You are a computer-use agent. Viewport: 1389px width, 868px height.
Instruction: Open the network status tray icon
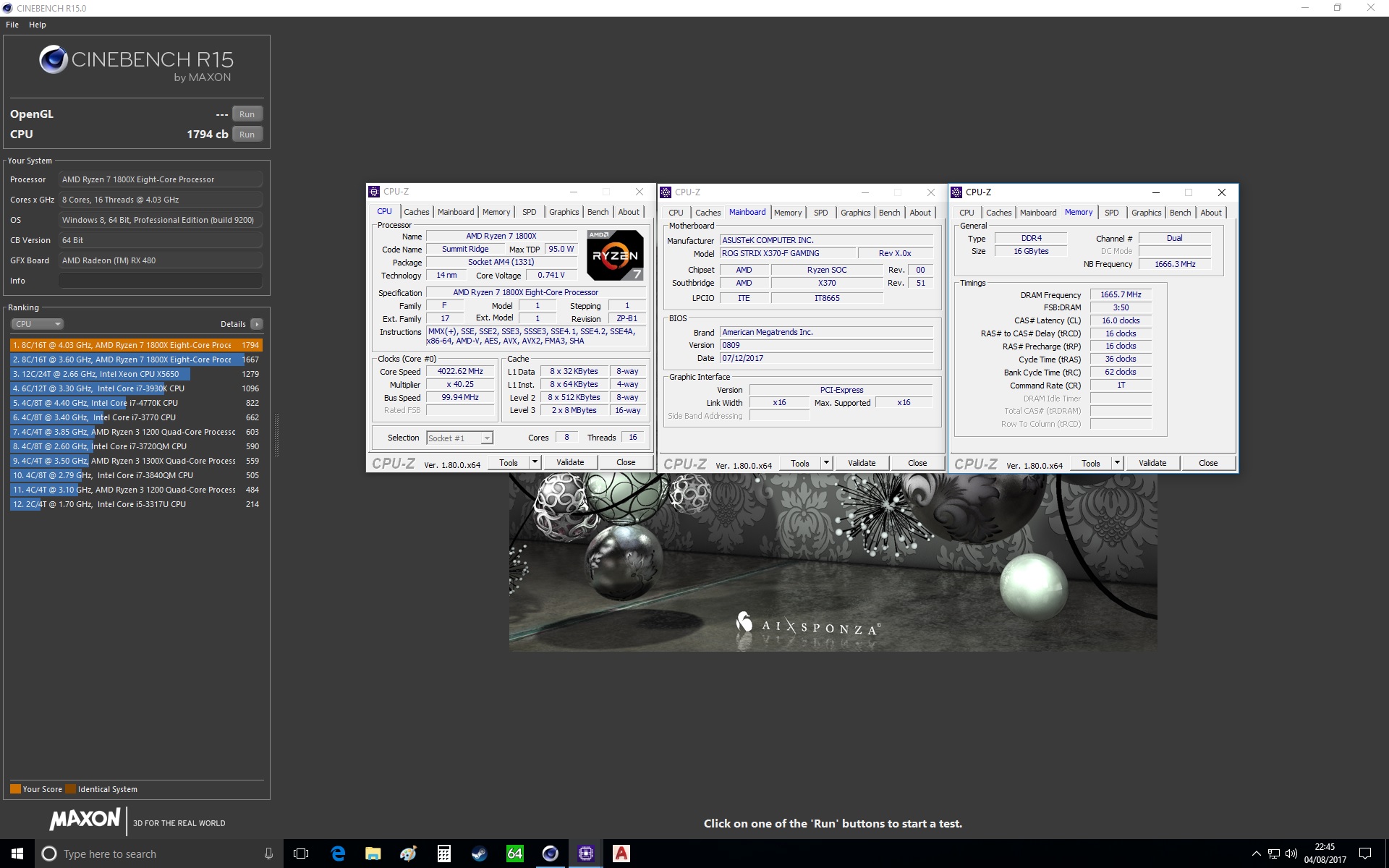pos(1274,854)
